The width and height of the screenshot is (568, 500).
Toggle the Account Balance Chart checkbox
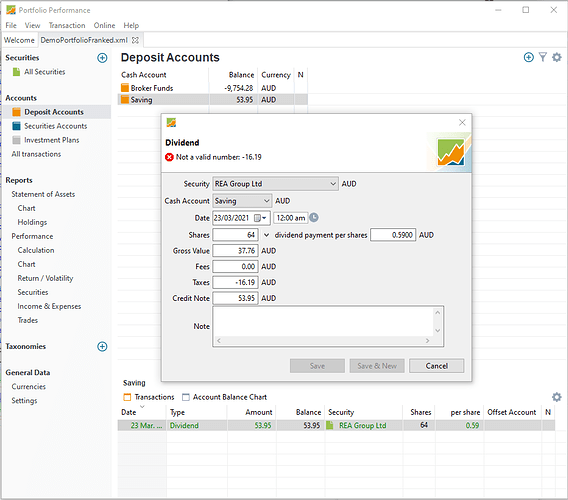pos(186,397)
